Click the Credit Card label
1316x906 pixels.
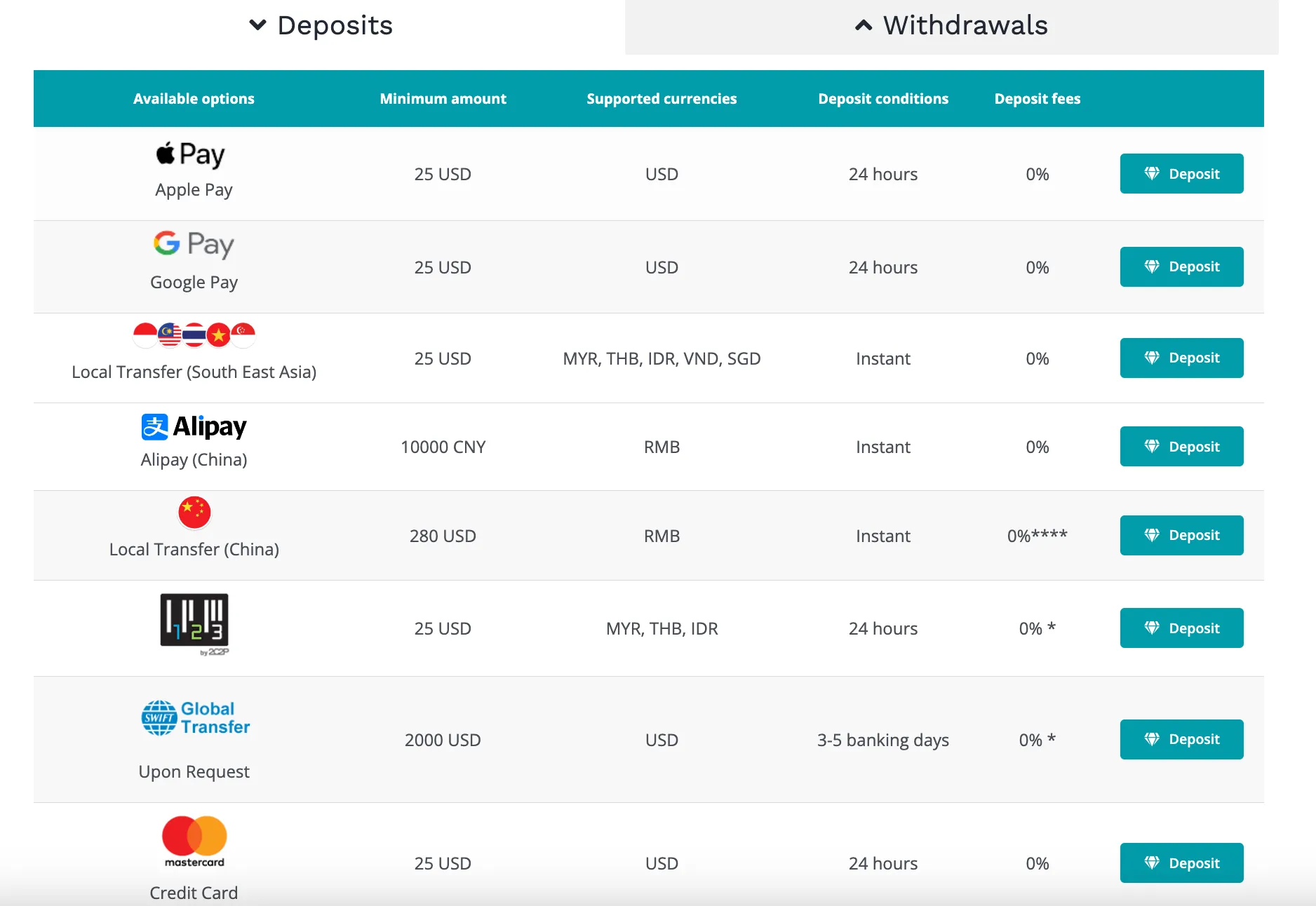point(194,893)
